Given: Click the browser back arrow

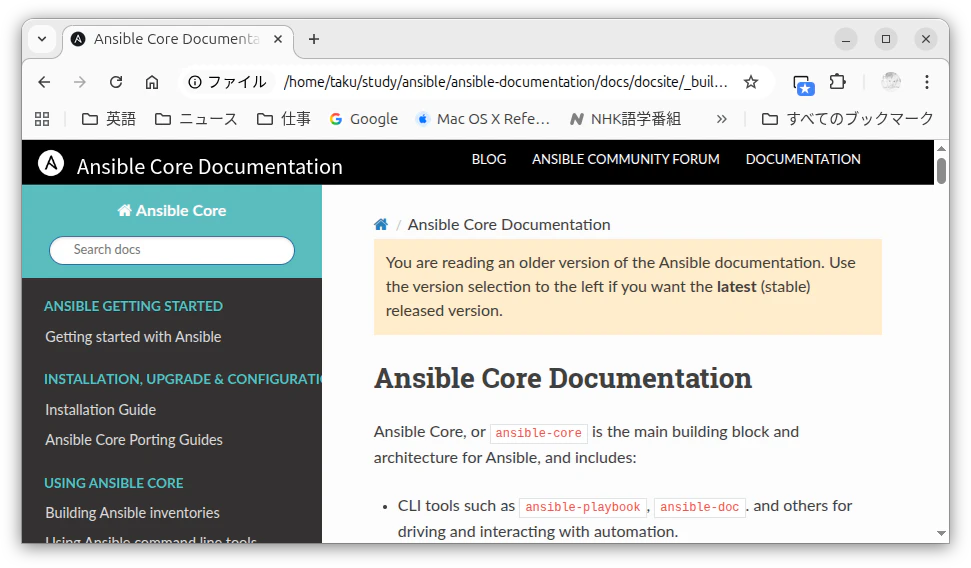Looking at the screenshot, I should (44, 82).
